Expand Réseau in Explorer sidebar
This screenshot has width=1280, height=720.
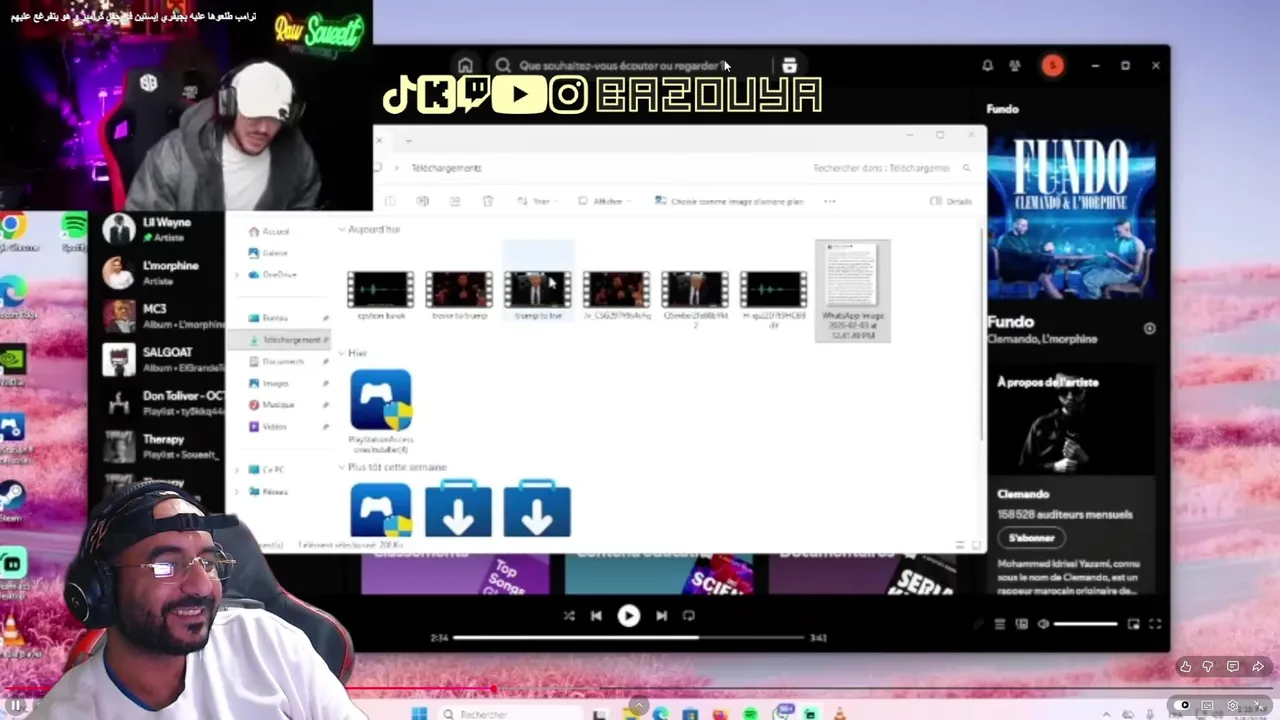click(237, 492)
